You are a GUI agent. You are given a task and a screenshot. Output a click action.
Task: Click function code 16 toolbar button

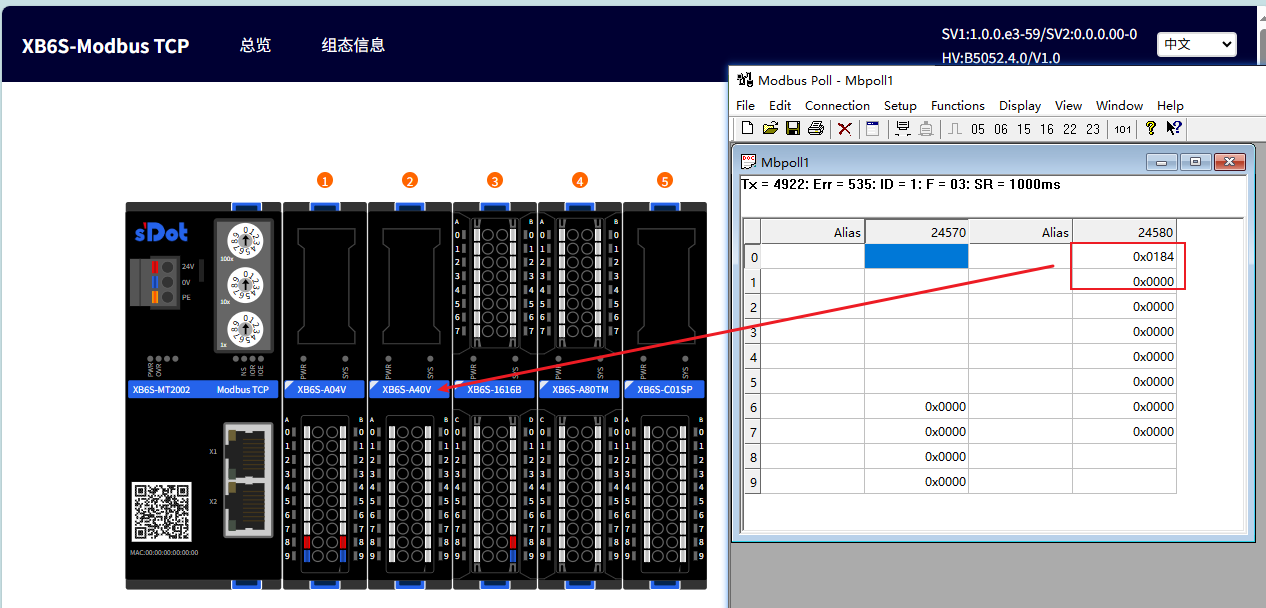coord(1047,129)
